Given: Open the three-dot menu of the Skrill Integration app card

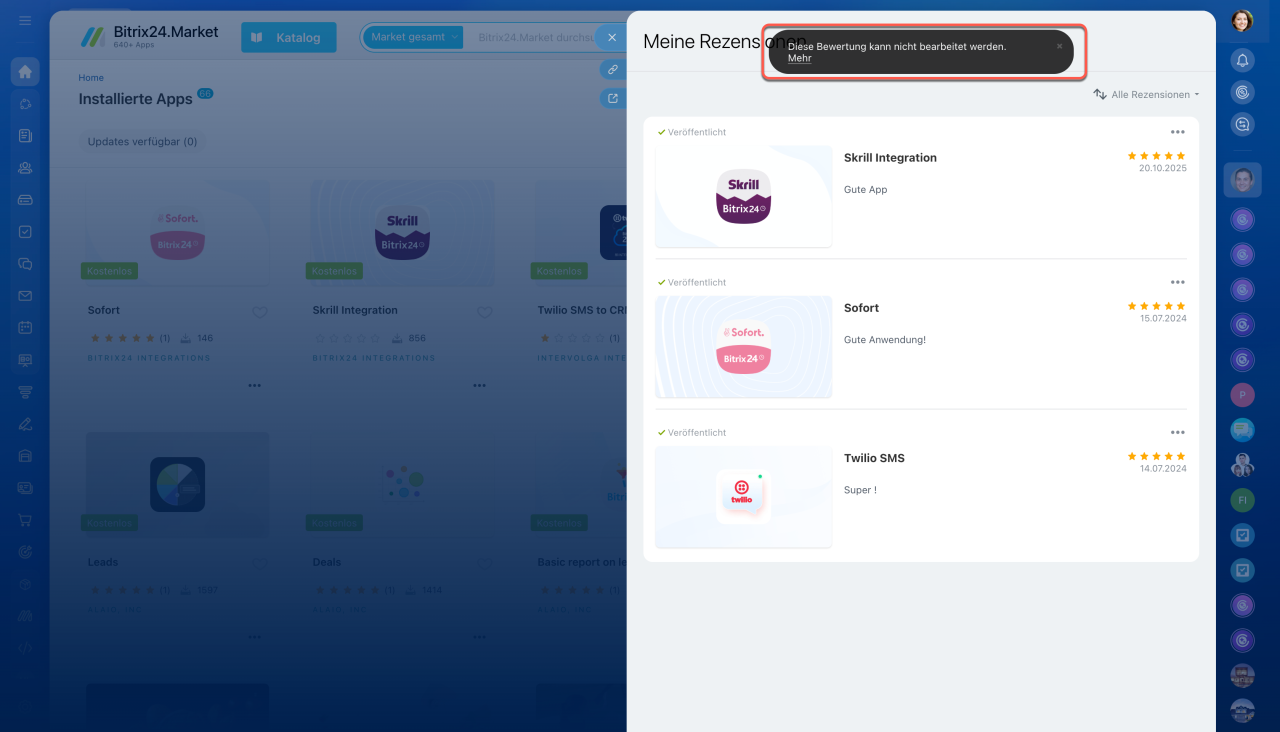Looking at the screenshot, I should pos(480,386).
